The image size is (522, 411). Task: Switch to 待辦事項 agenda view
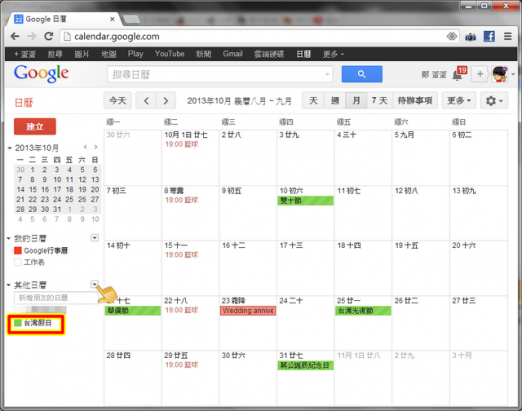coord(415,101)
